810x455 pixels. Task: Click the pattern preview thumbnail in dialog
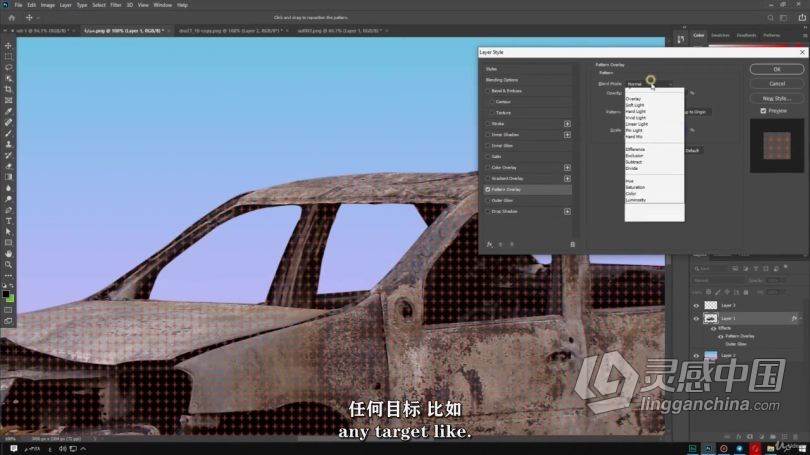[777, 146]
